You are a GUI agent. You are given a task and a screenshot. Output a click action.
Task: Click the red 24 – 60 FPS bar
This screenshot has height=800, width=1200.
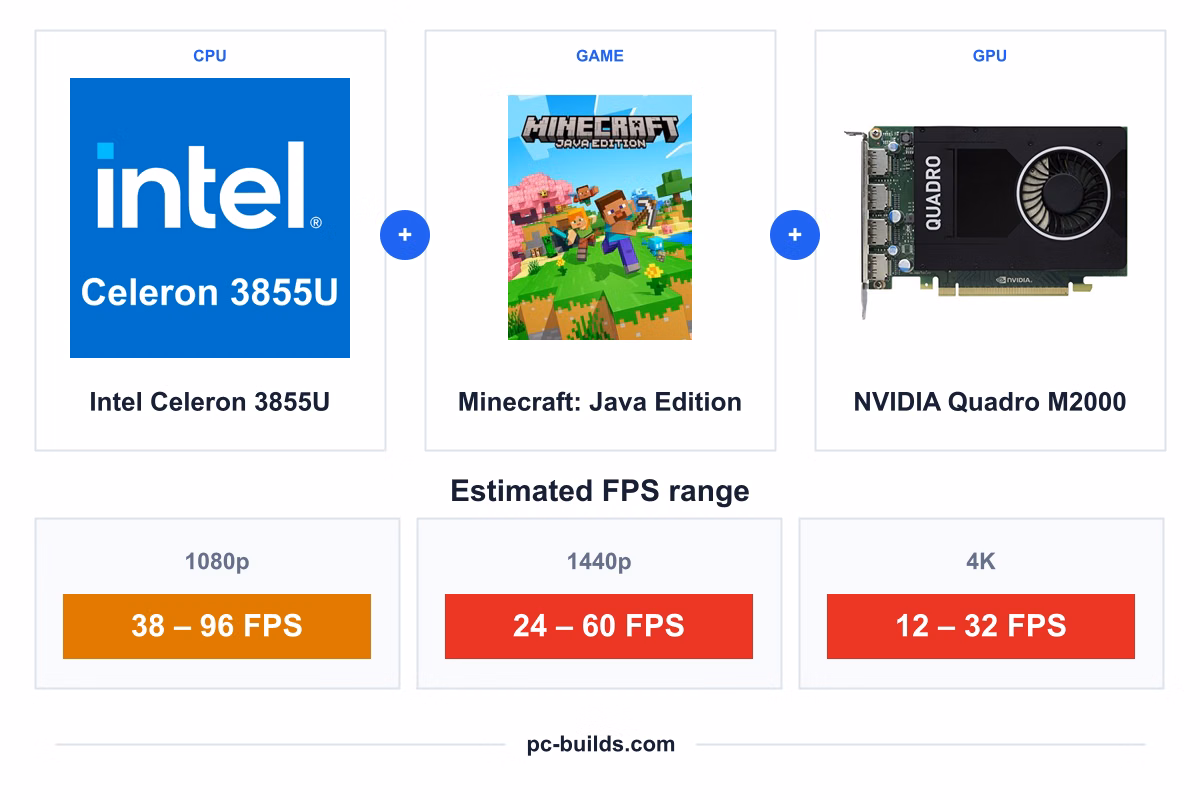tap(599, 626)
